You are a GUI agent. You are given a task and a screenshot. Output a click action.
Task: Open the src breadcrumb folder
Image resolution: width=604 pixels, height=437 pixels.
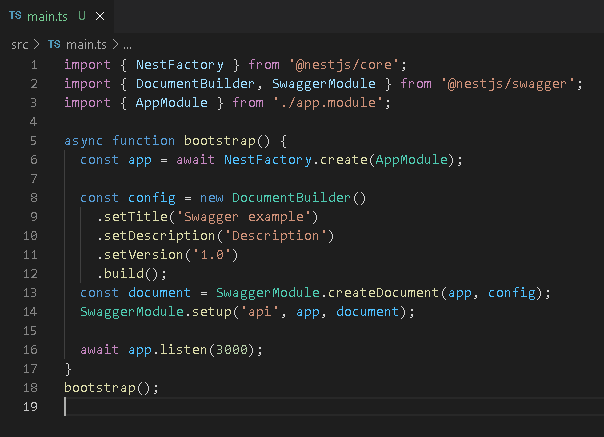coord(20,45)
